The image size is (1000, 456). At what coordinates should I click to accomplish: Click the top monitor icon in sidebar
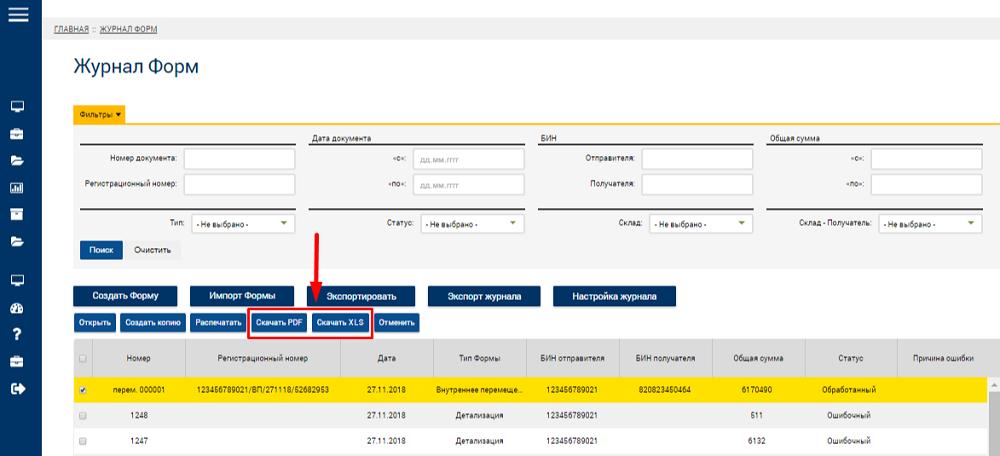[x=17, y=106]
